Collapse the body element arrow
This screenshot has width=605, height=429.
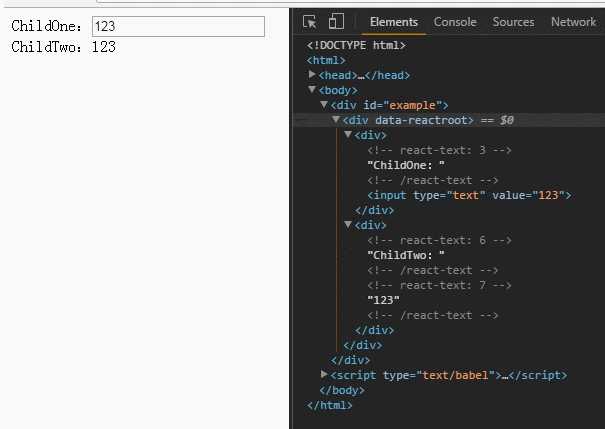313,90
